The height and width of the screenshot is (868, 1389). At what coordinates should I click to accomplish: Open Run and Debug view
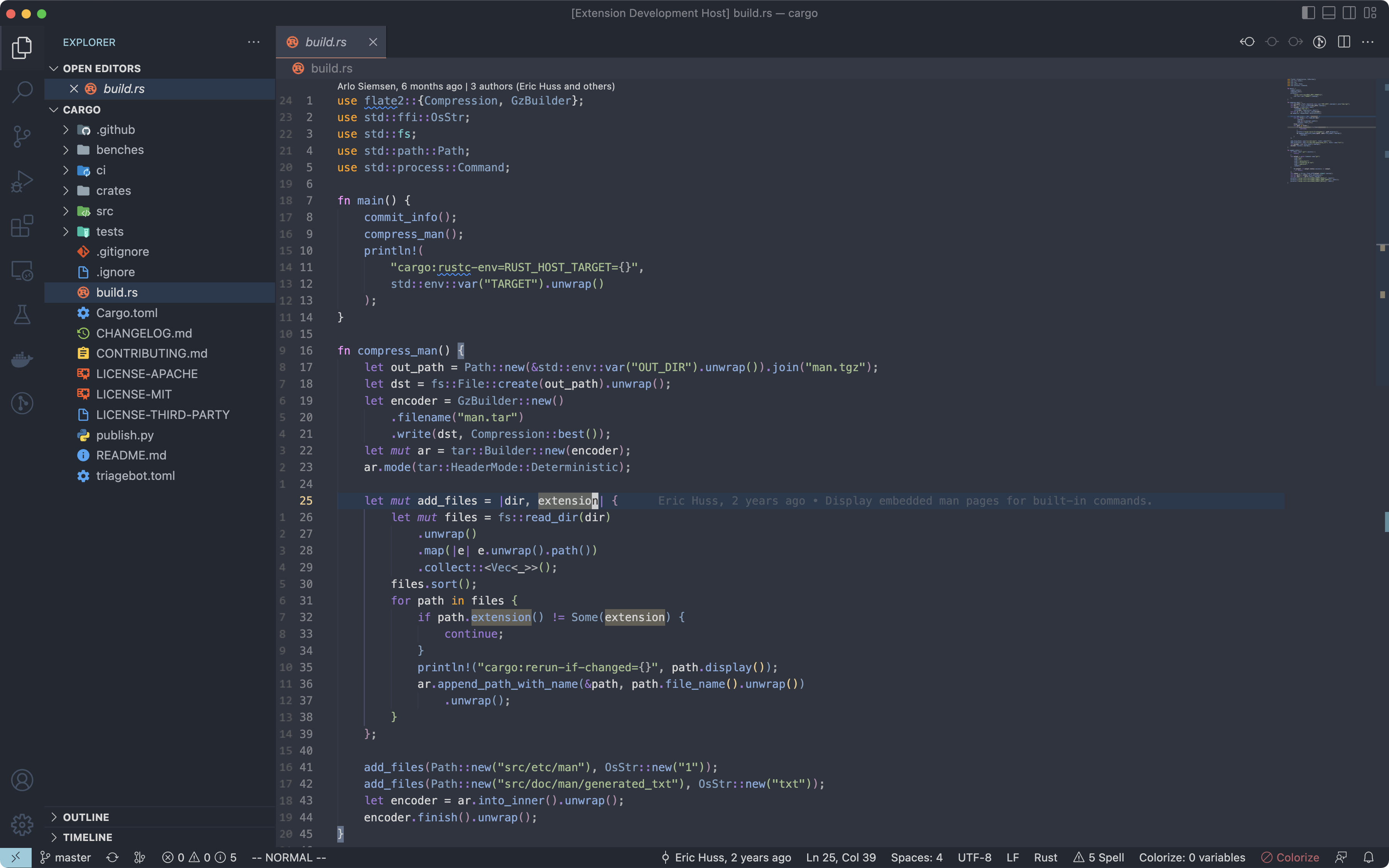click(22, 181)
